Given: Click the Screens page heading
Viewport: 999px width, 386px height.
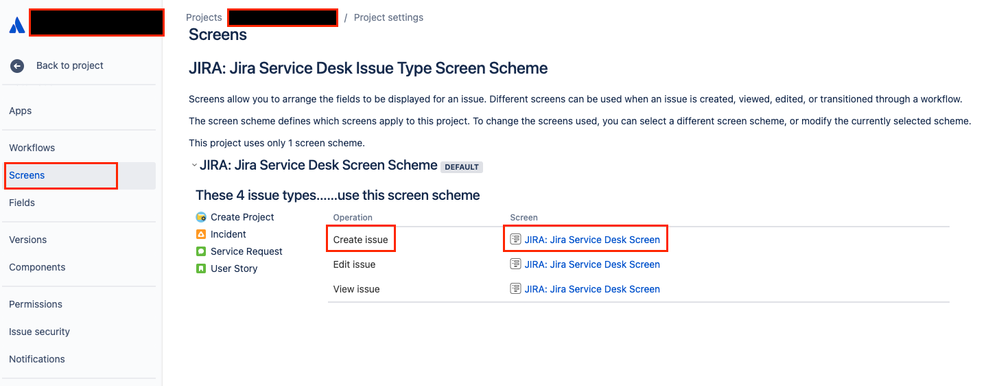Looking at the screenshot, I should click(x=218, y=34).
